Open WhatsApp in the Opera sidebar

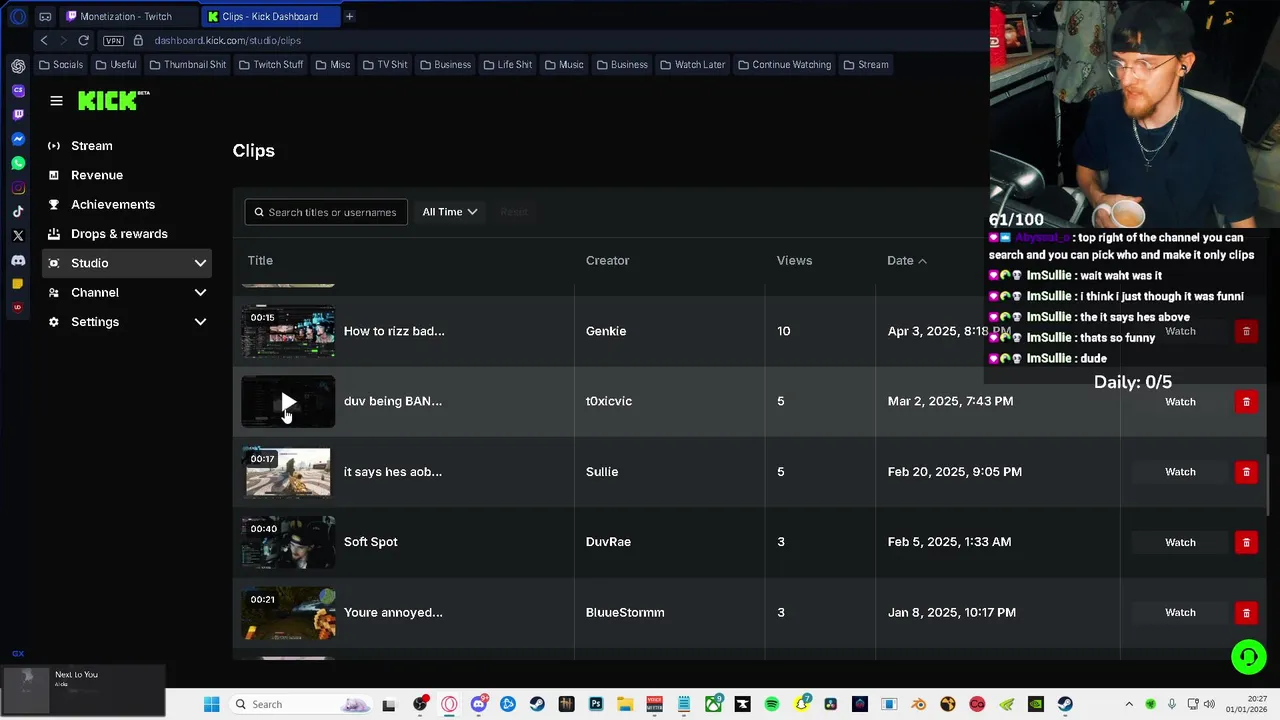[x=18, y=163]
